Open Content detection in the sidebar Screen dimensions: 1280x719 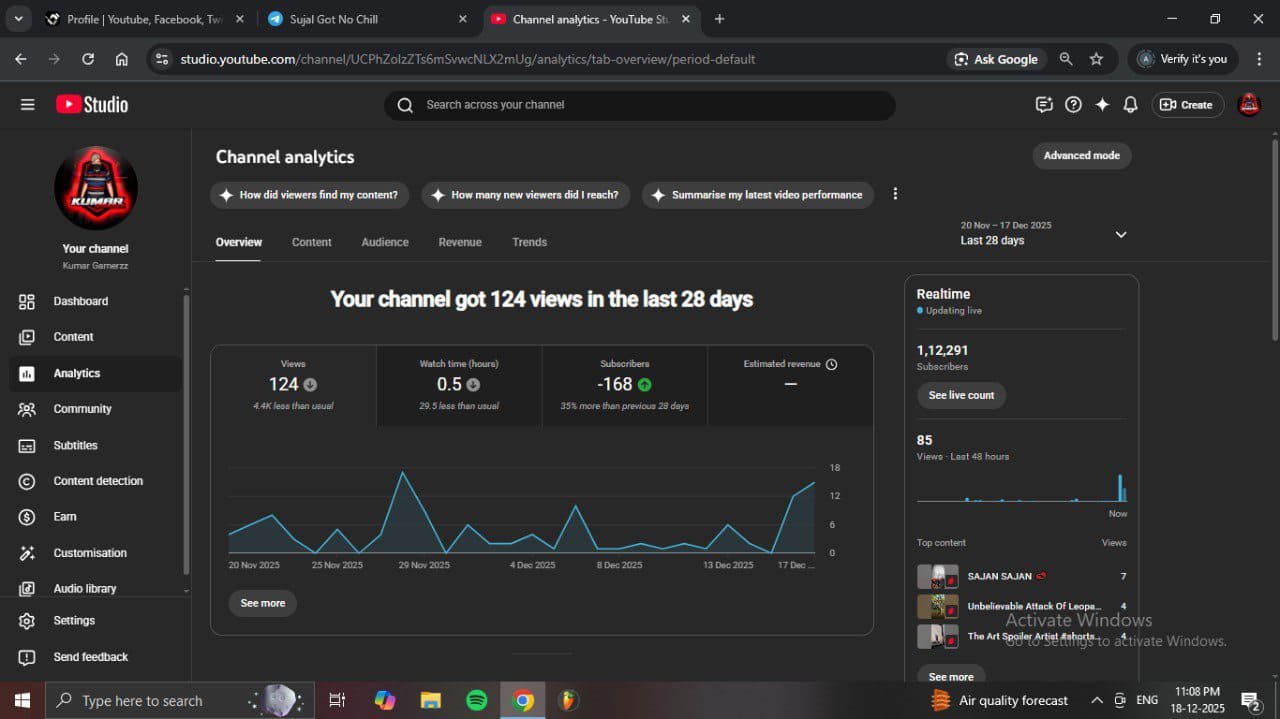click(98, 481)
